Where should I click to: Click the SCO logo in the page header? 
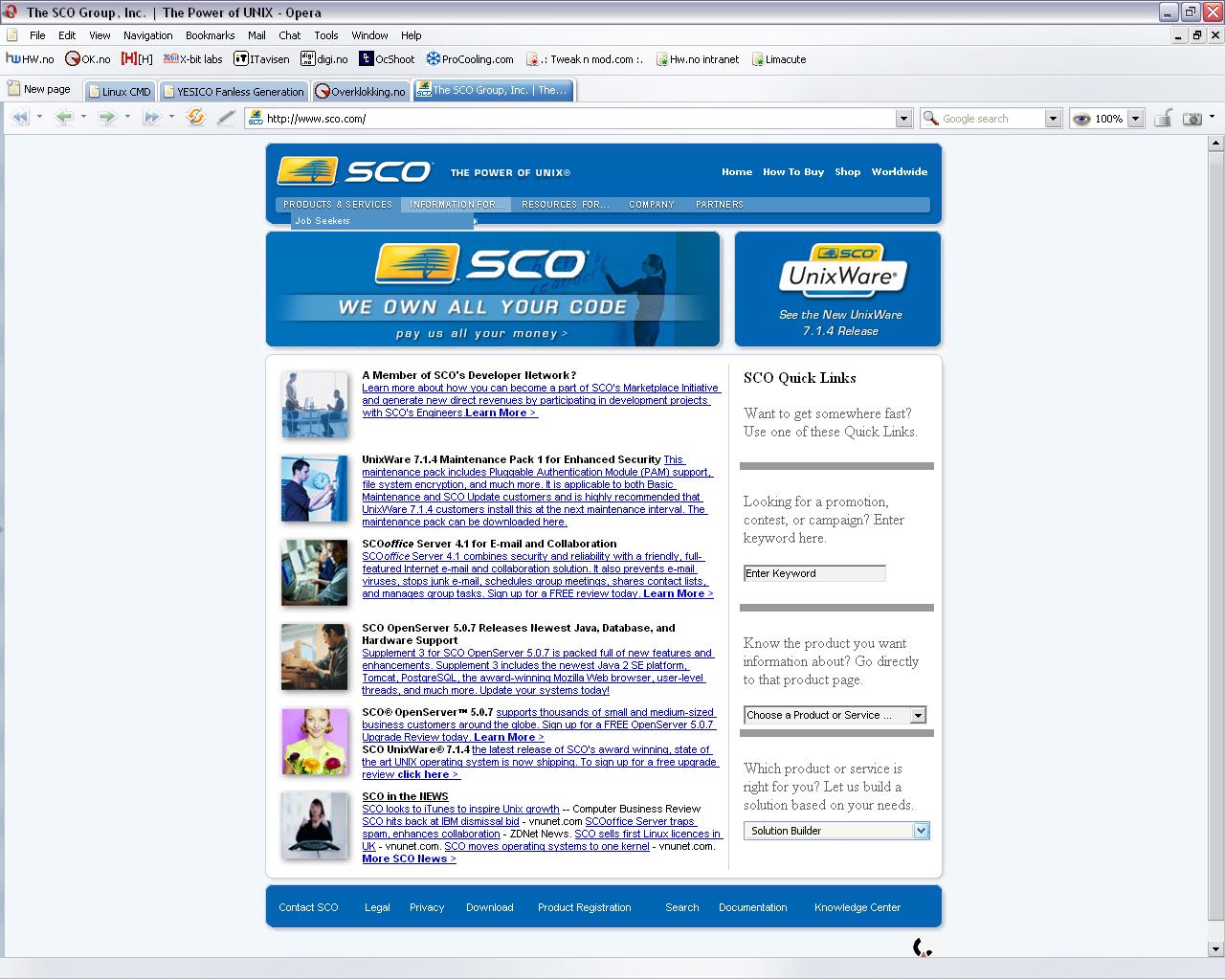click(x=354, y=171)
